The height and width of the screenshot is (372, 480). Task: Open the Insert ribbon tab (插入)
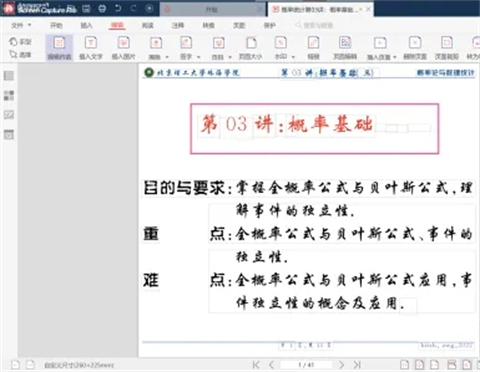click(86, 25)
